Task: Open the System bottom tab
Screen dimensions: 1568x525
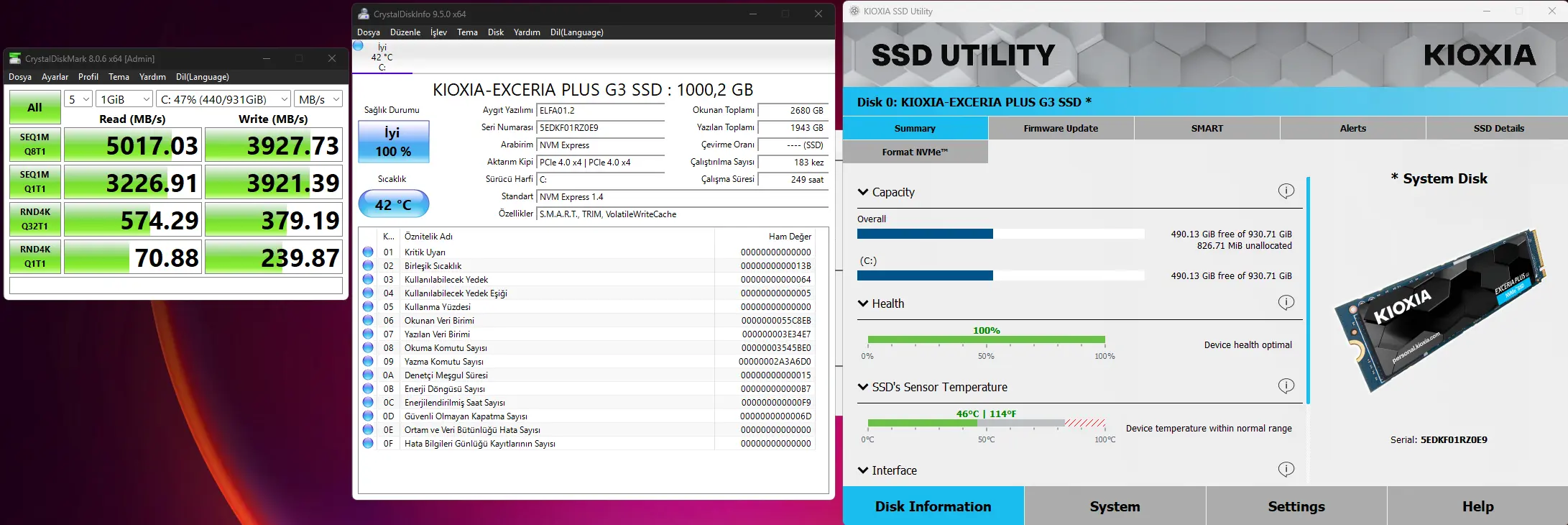Action: [1115, 506]
